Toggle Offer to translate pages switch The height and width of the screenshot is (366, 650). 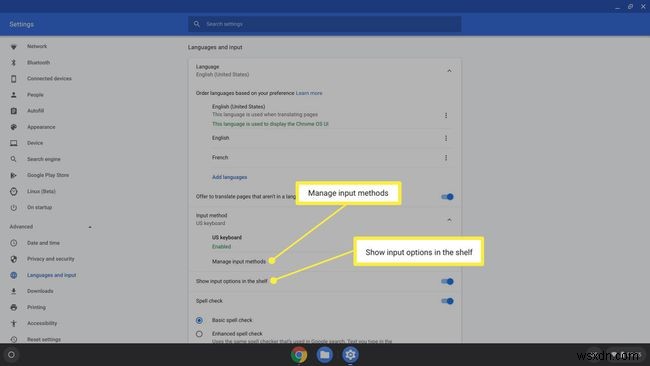click(447, 197)
